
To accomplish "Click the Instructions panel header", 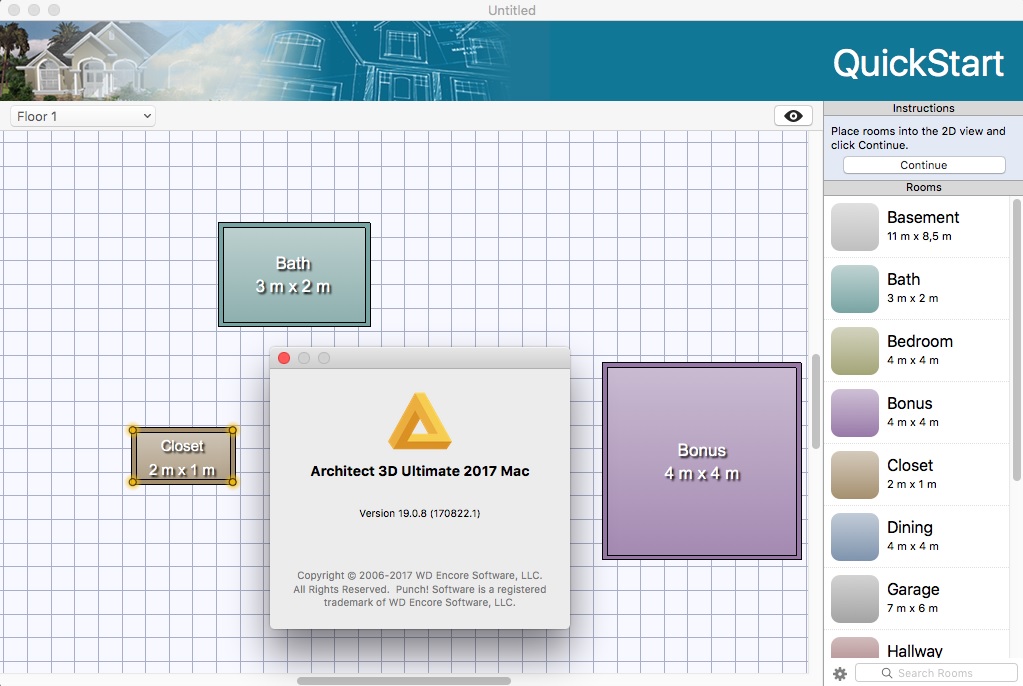I will click(x=923, y=108).
